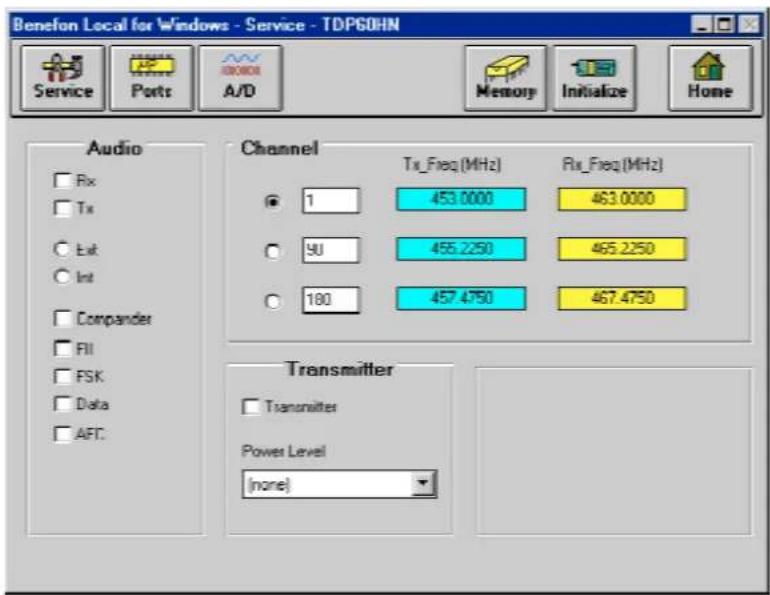Enable the Data checkbox
Viewport: 770px width, 595px height.
pyautogui.click(x=62, y=404)
